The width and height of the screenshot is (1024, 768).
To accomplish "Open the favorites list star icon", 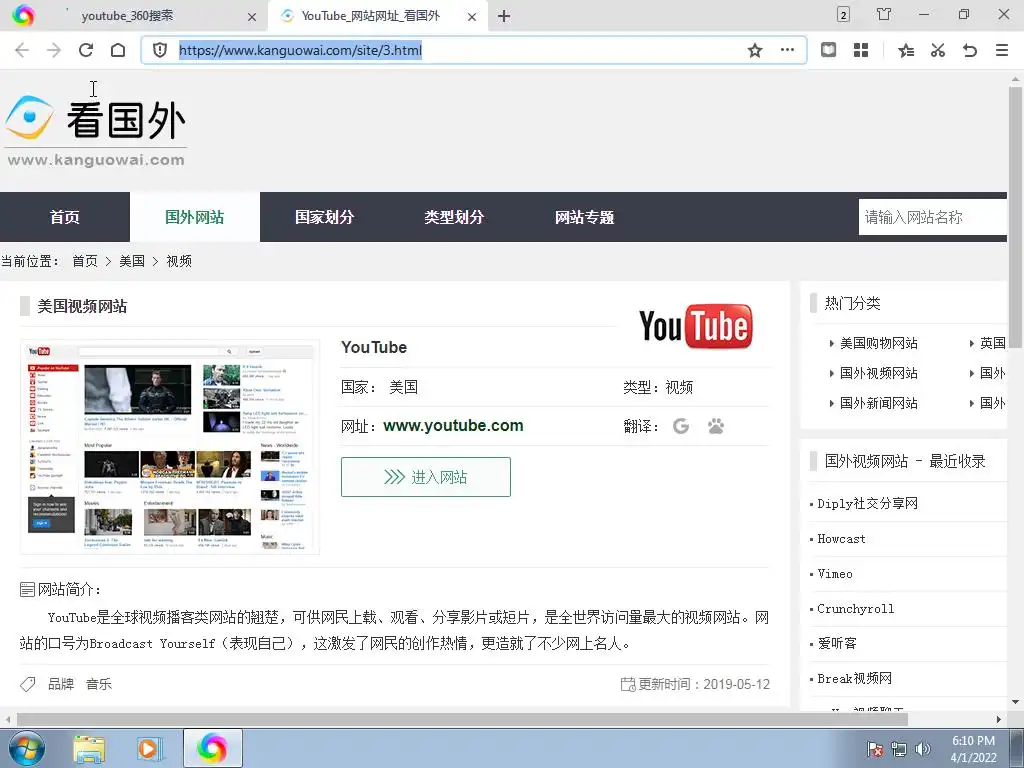I will click(906, 50).
